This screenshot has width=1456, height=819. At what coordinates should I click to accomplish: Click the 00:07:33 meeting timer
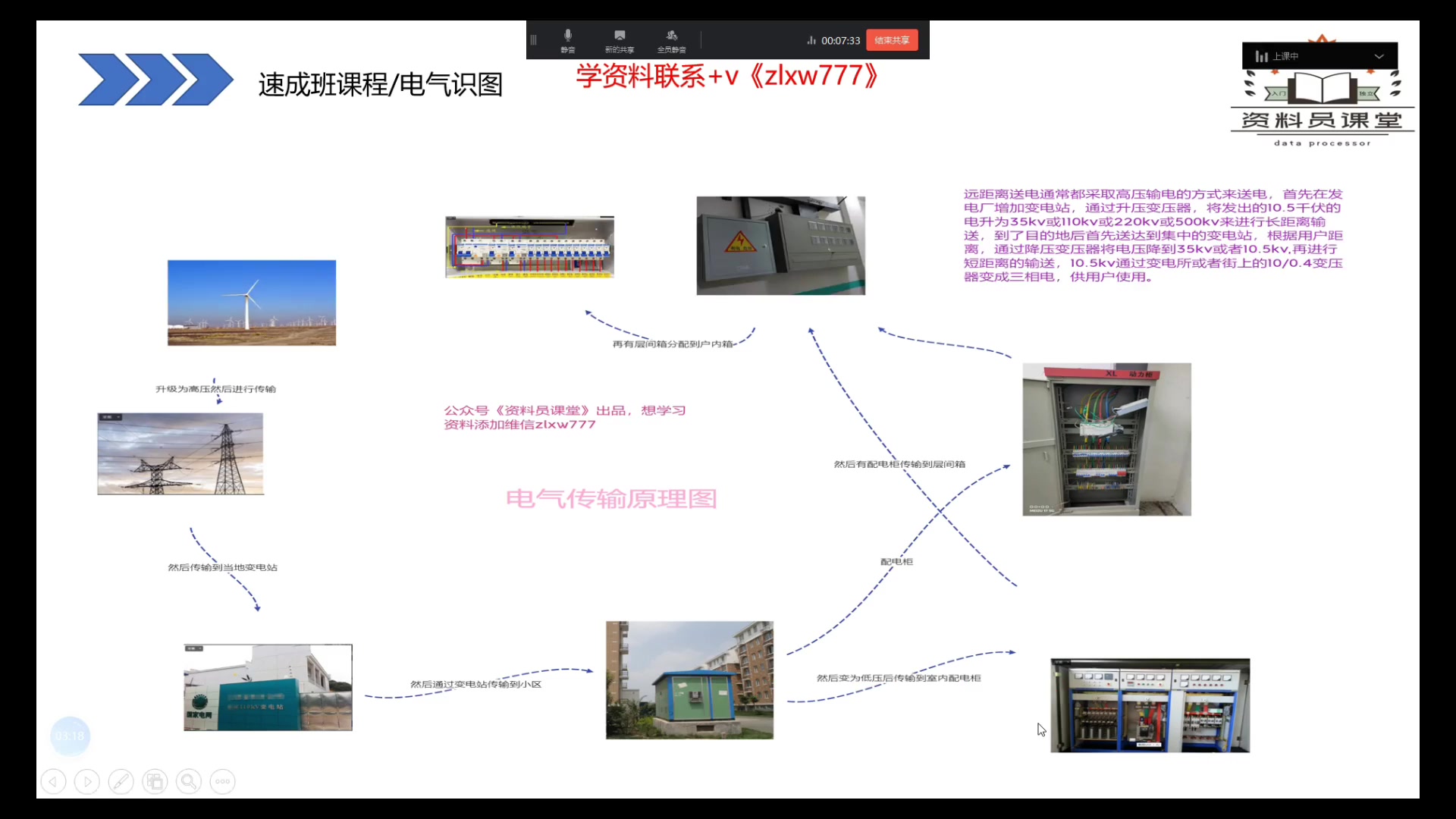click(x=840, y=41)
